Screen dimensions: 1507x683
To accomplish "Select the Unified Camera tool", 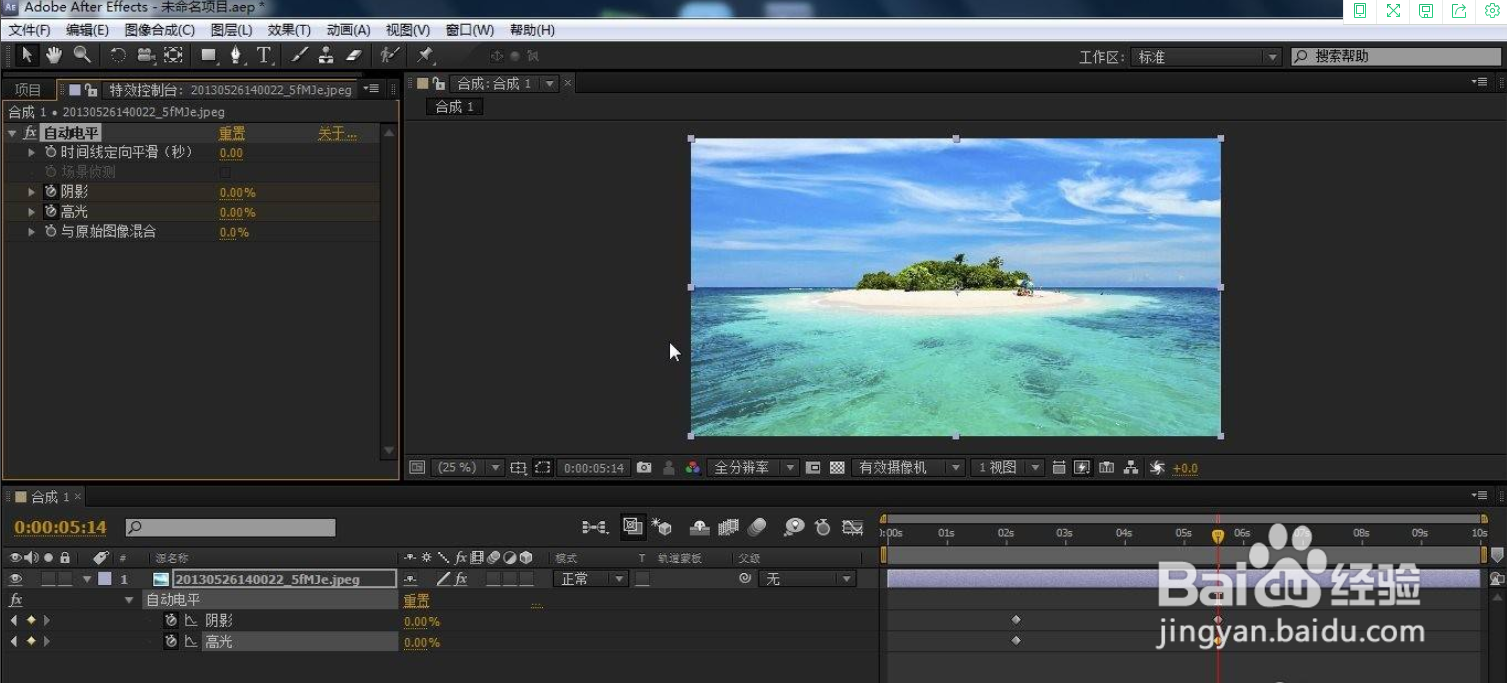I will tap(146, 56).
